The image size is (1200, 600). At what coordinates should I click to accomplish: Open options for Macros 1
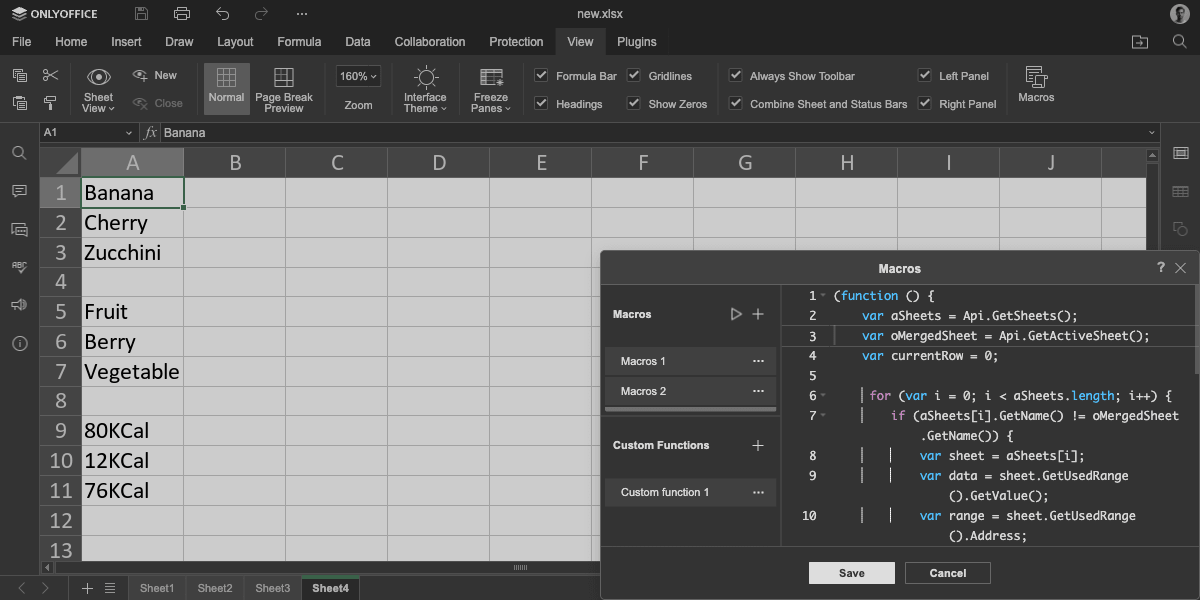[x=758, y=361]
